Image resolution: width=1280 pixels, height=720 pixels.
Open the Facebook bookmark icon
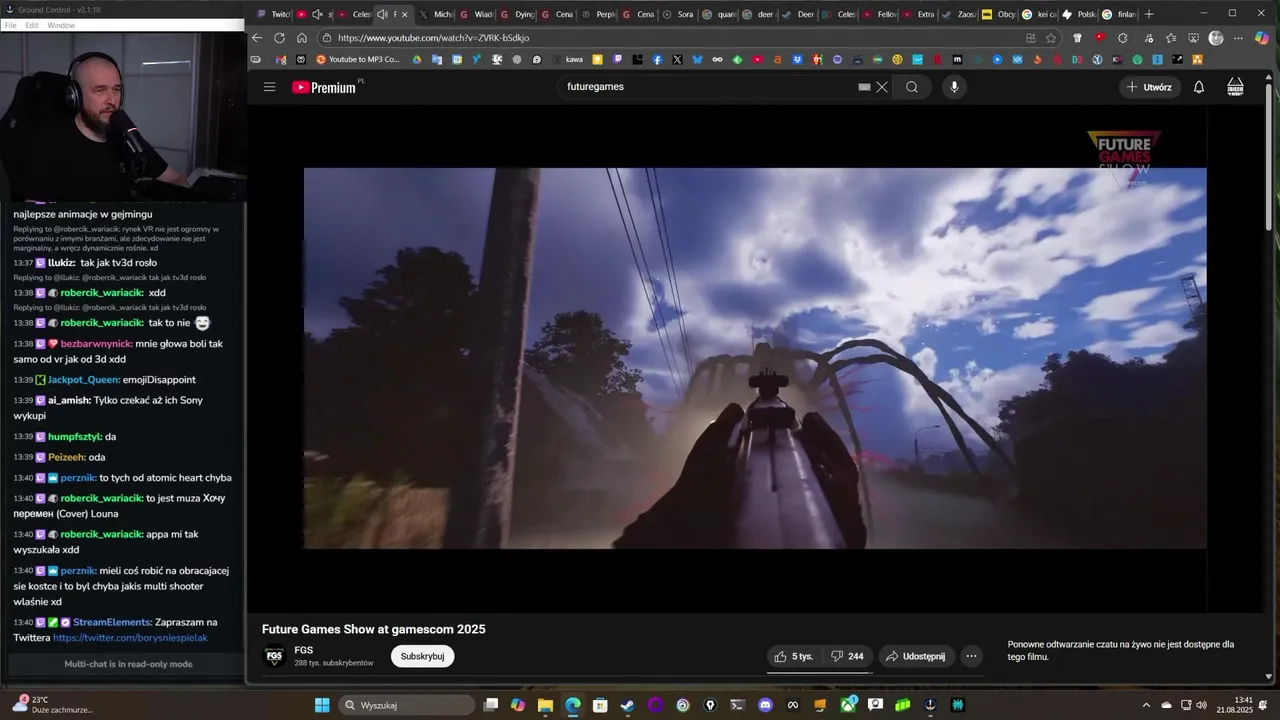coord(657,59)
